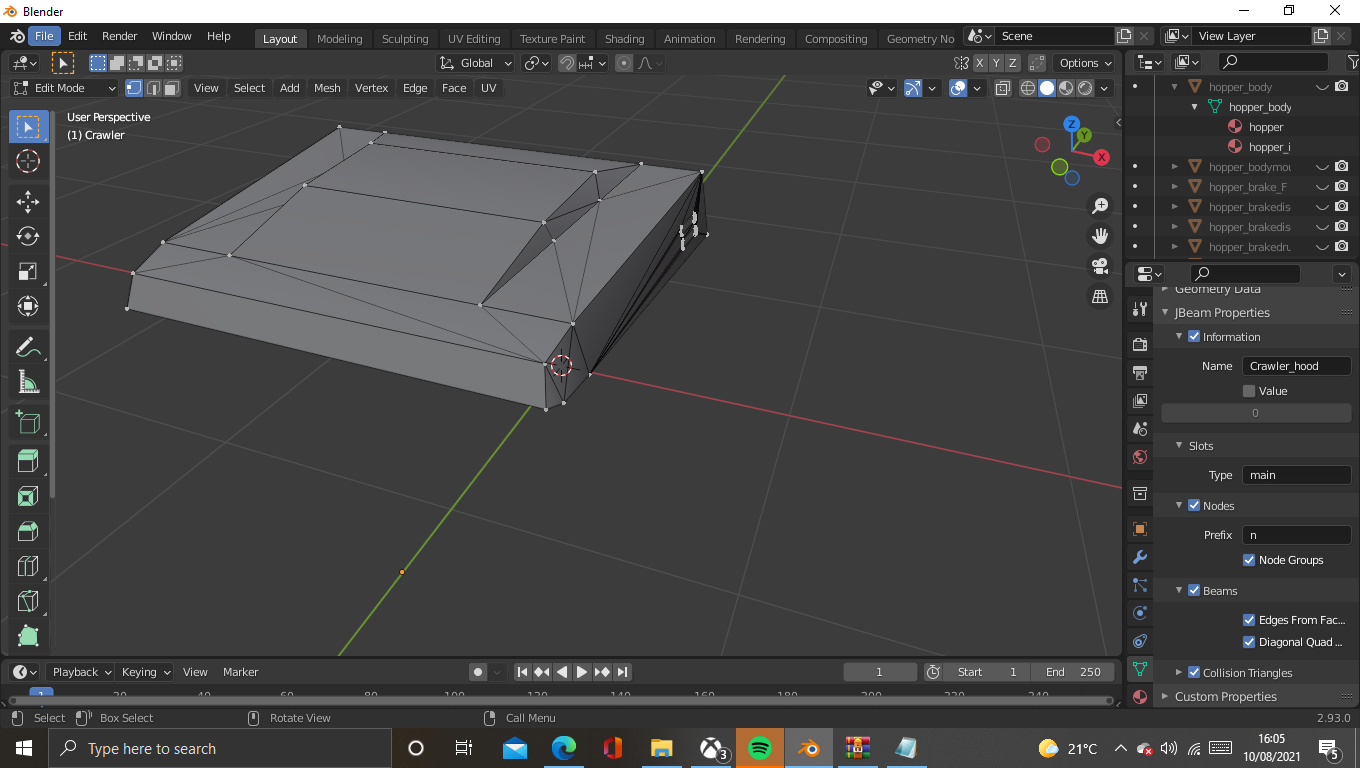Open the Render properties tab
Screen dimensions: 1360x768
(1140, 344)
